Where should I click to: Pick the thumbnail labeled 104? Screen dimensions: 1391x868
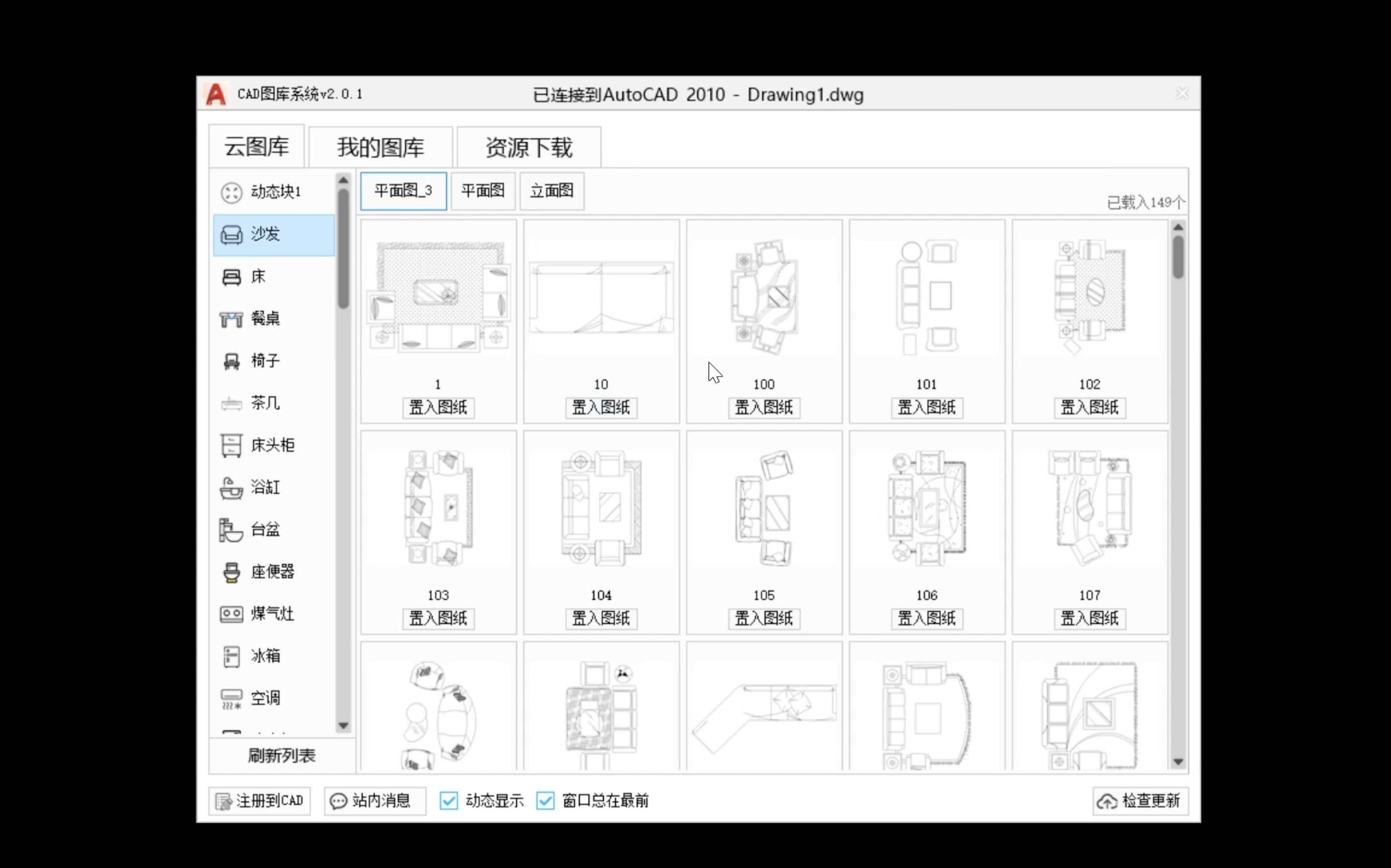tap(602, 508)
